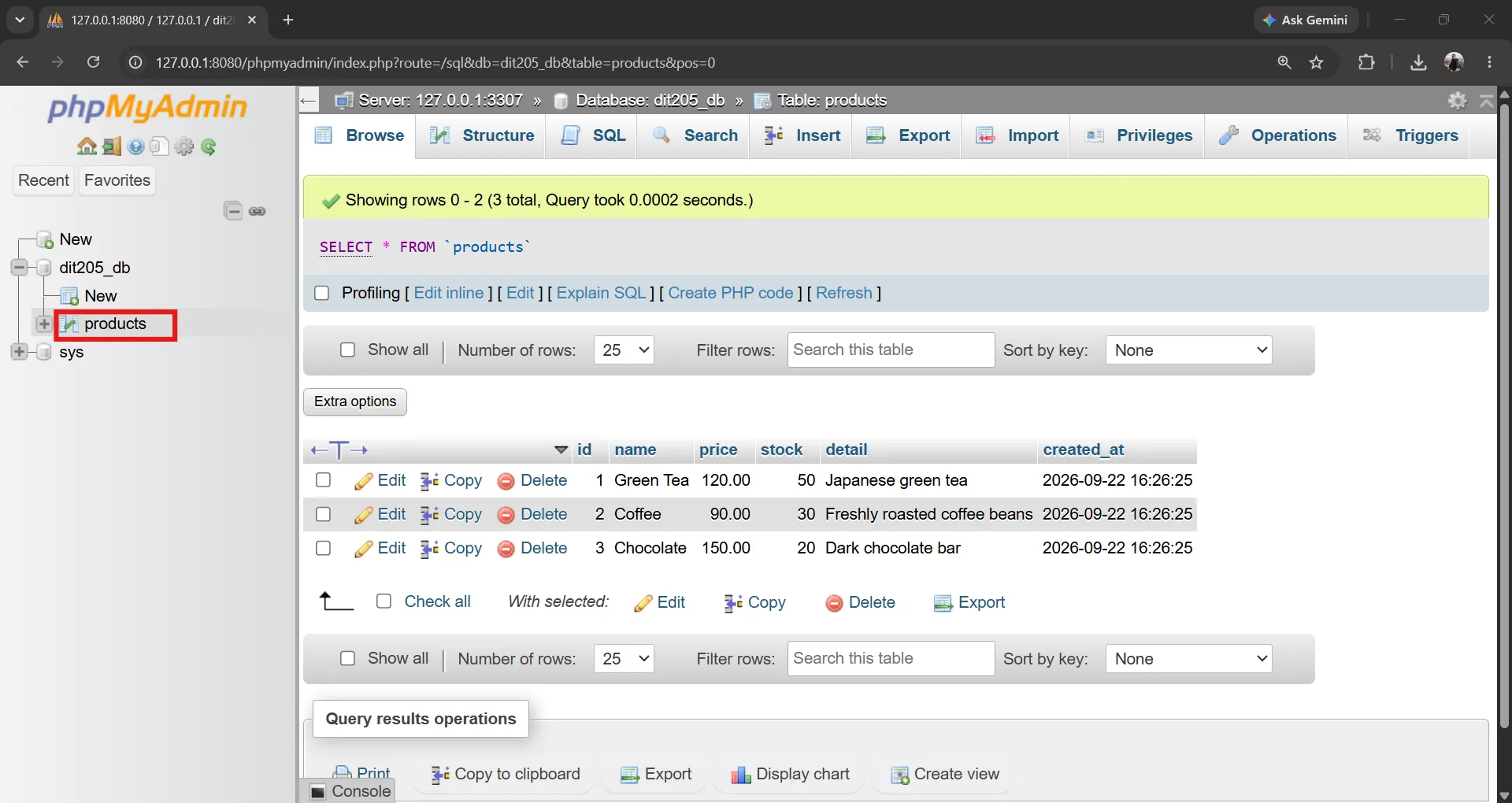Click the Recent tables button
This screenshot has height=803, width=1512.
[44, 180]
